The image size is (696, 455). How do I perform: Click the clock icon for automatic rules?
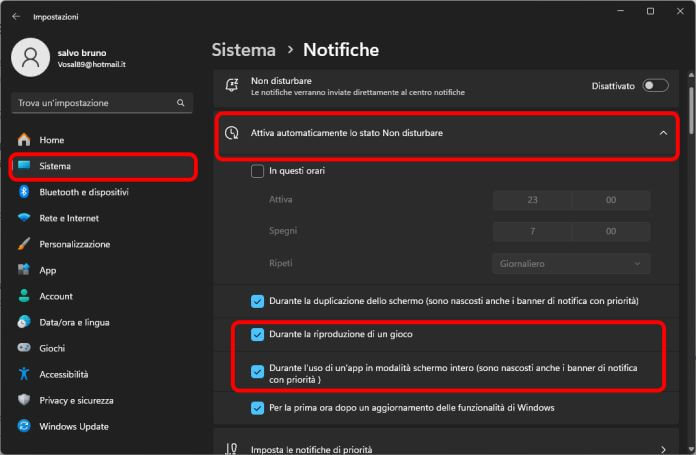[232, 133]
